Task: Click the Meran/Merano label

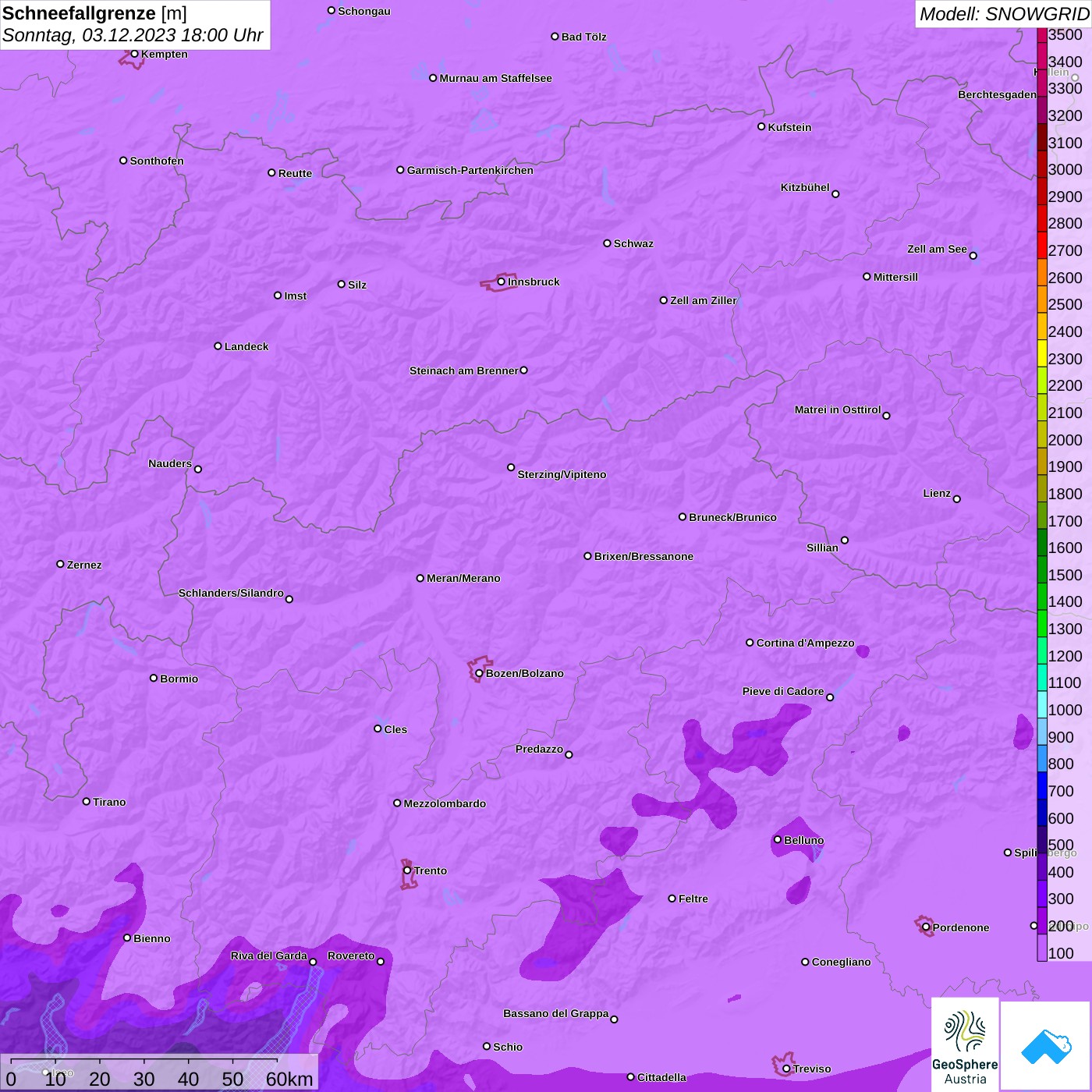Action: click(x=463, y=578)
